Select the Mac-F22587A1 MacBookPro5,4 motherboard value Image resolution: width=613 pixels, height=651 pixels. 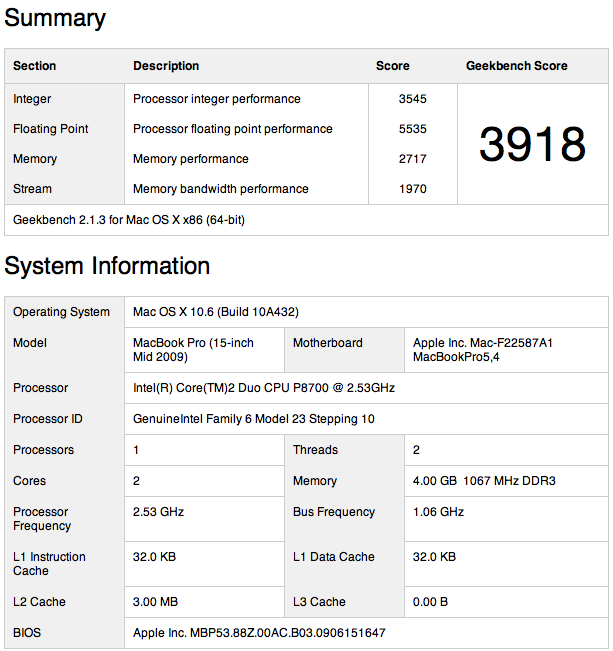point(483,350)
